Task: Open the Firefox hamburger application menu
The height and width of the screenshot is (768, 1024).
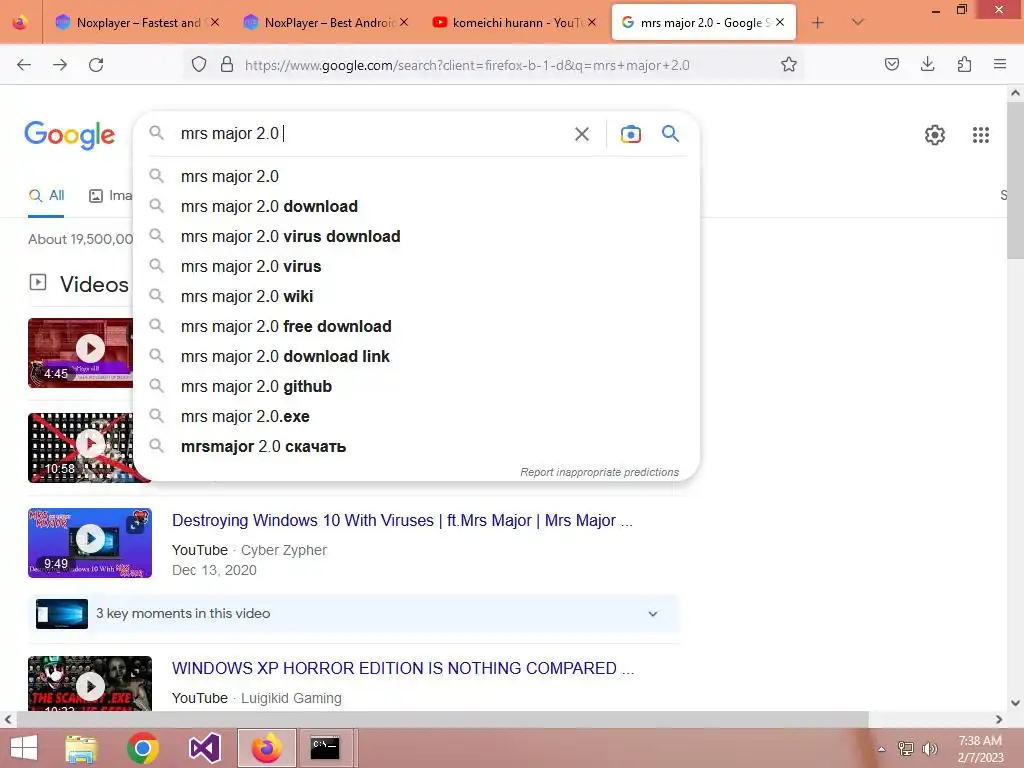Action: [1000, 64]
